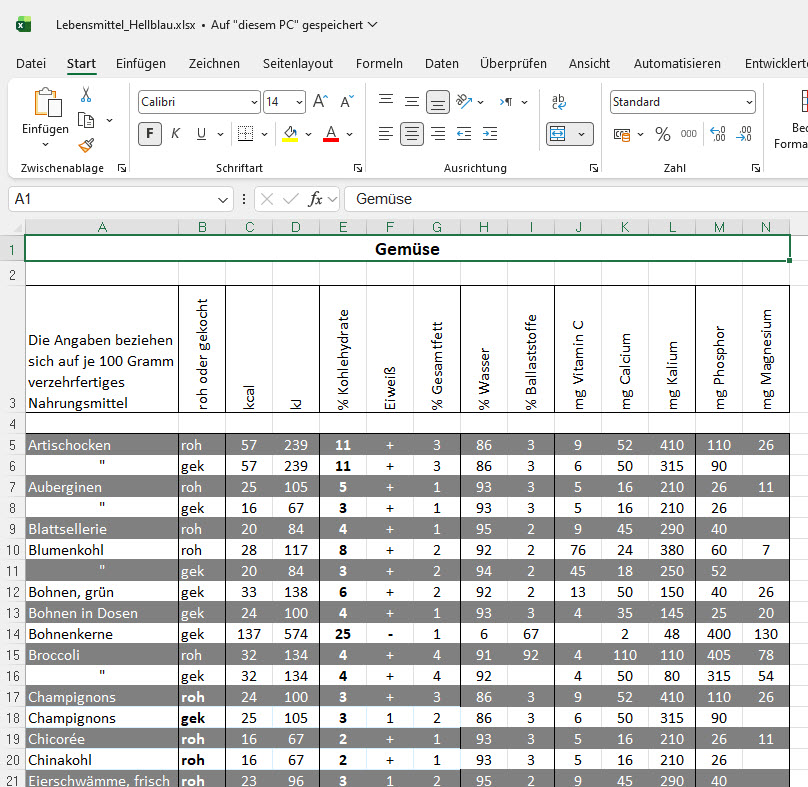808x787 pixels.
Task: Click the Einfügen paste button
Action: pos(46,105)
